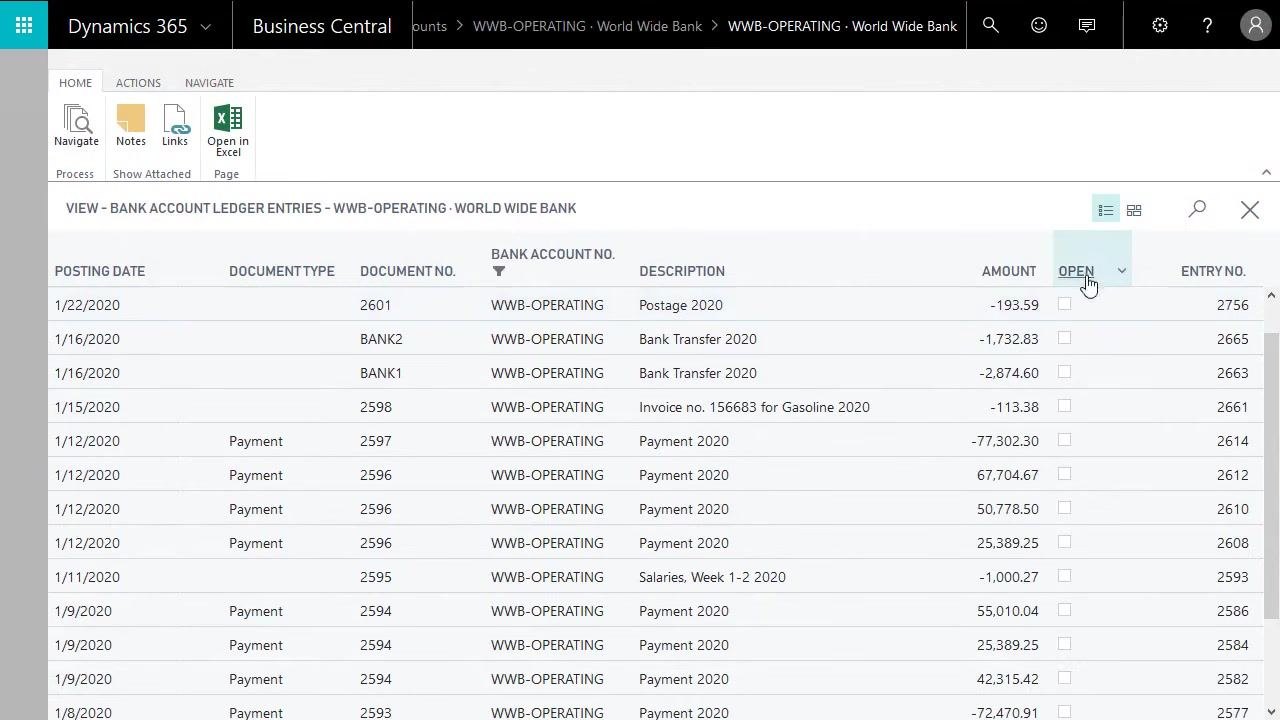Open the user account avatar
Image resolution: width=1280 pixels, height=720 pixels.
[x=1255, y=25]
